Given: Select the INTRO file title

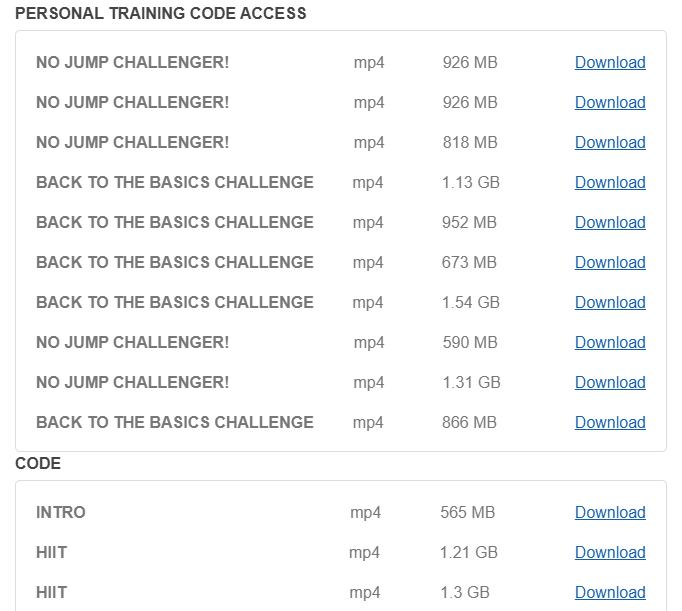Looking at the screenshot, I should click(x=61, y=512).
